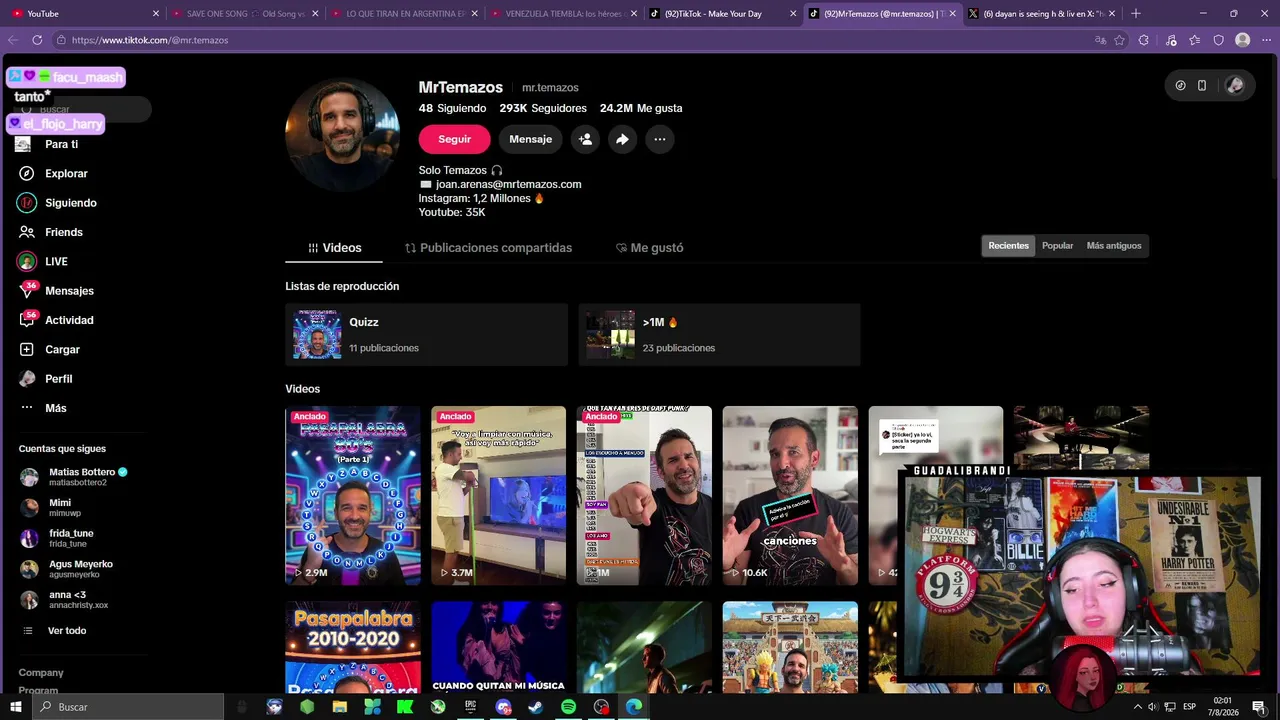Click the browser address bar
Image resolution: width=1280 pixels, height=720 pixels.
[570, 40]
